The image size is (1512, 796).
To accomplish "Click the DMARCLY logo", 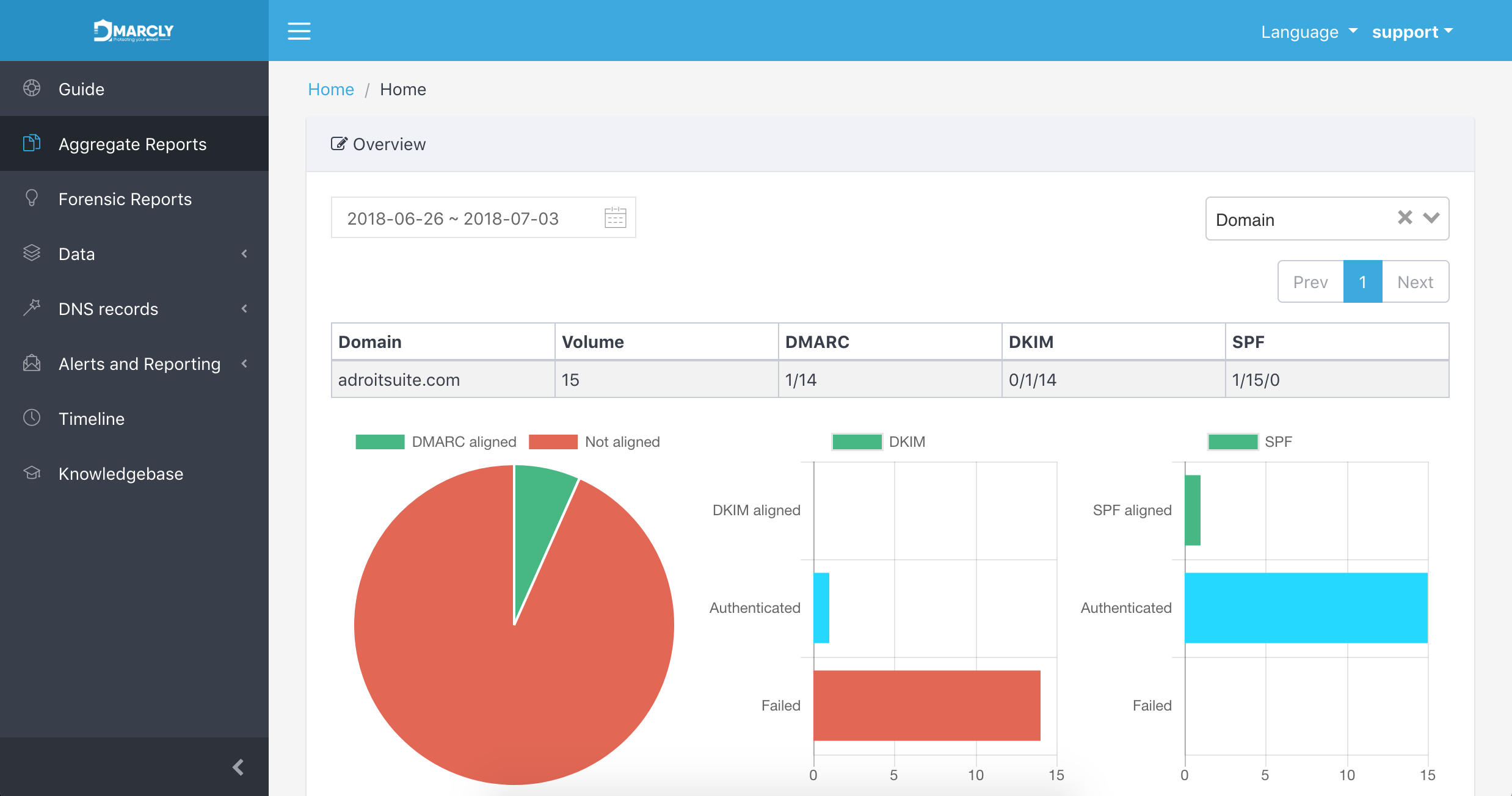I will [134, 31].
